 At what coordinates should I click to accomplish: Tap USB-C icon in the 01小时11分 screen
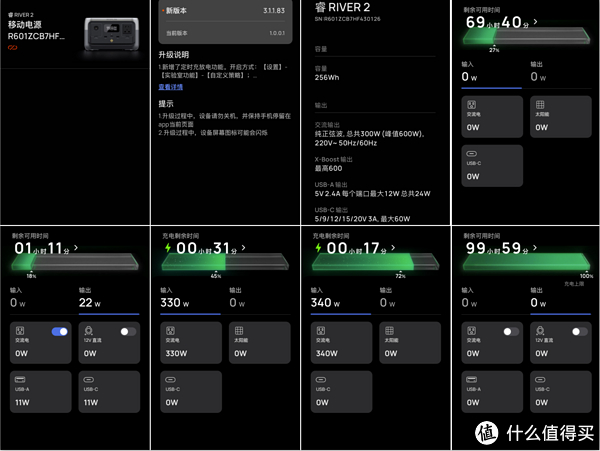(x=89, y=379)
